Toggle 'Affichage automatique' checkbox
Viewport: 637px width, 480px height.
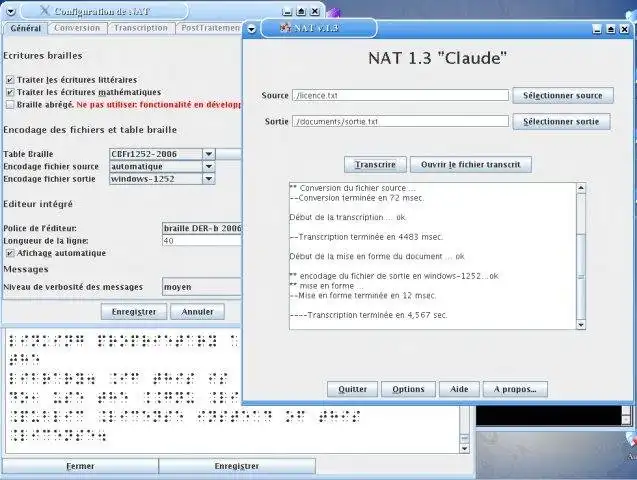pos(10,253)
